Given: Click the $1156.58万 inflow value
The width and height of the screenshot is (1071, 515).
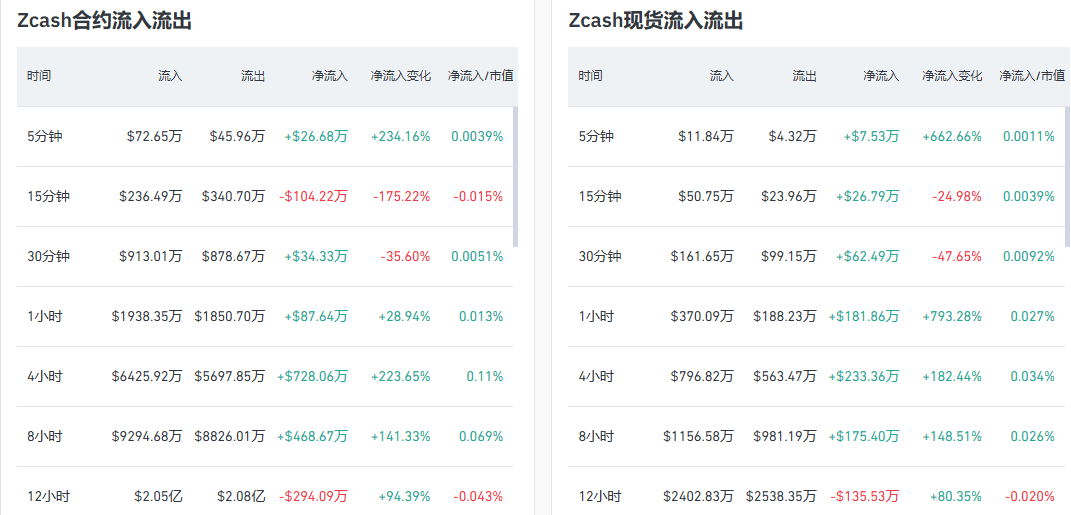Looking at the screenshot, I should pyautogui.click(x=698, y=436).
